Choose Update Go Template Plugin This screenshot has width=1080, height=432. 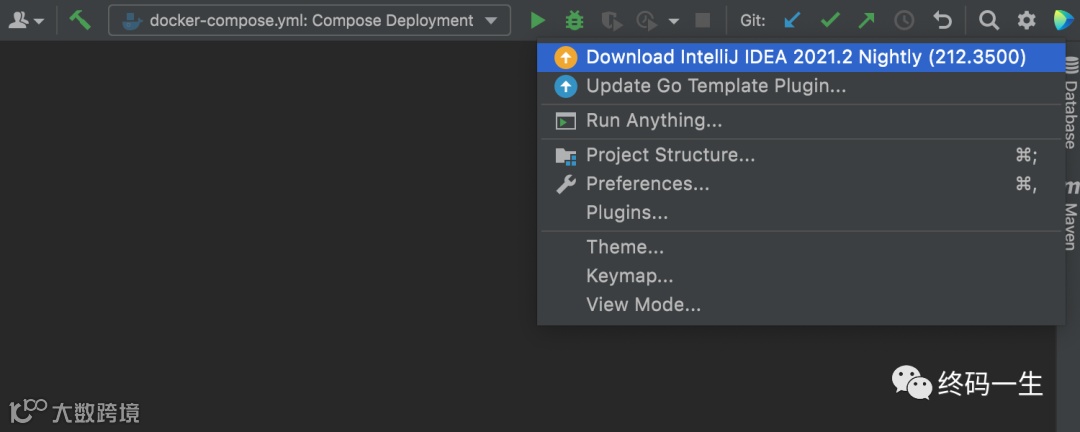[716, 86]
